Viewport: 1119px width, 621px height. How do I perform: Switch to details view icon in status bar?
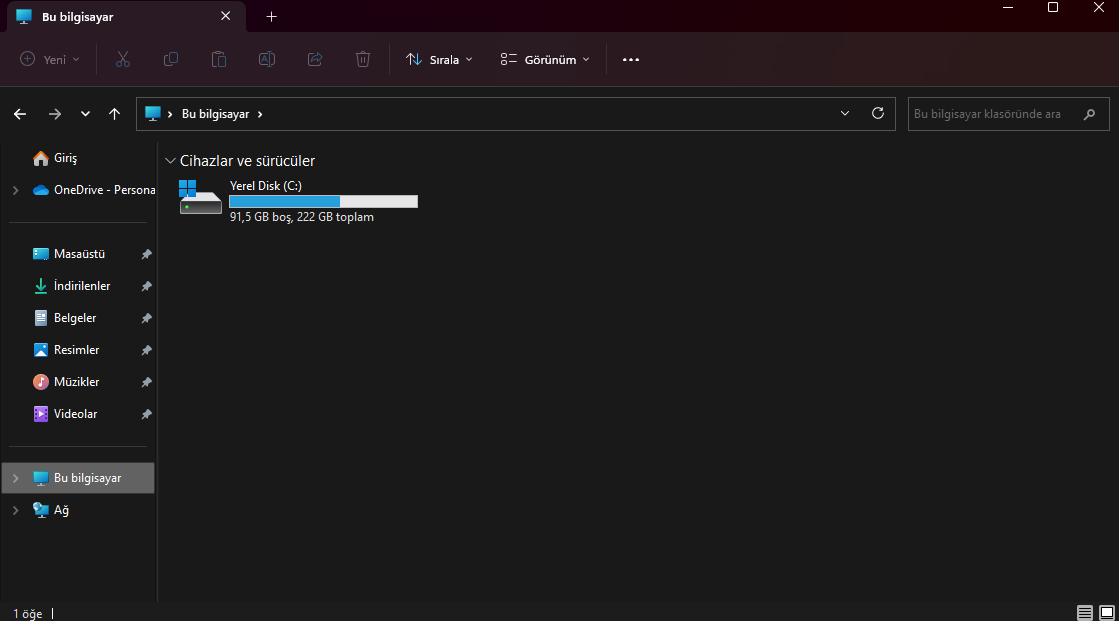1085,612
